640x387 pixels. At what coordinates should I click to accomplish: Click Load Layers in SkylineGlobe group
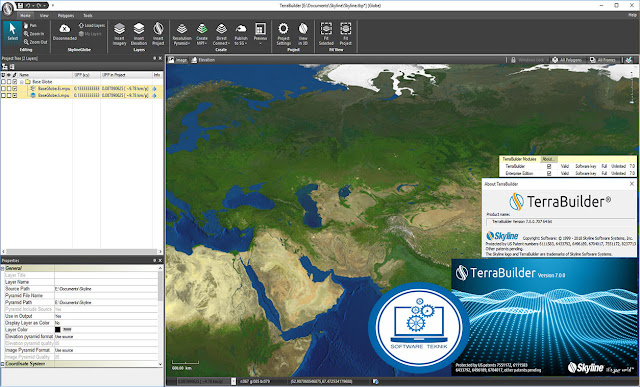click(91, 25)
